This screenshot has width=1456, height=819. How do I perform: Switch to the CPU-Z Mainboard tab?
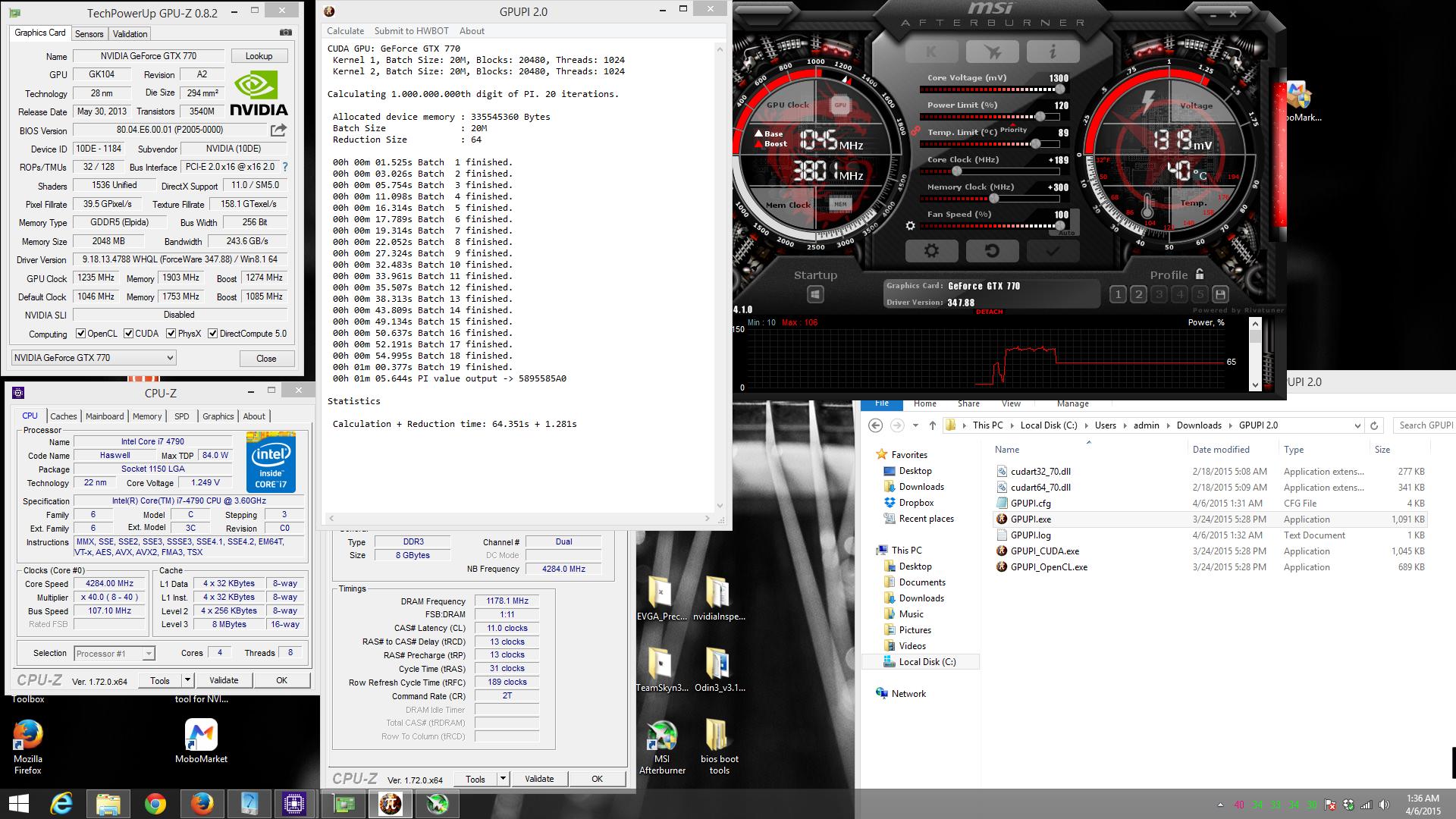pyautogui.click(x=105, y=416)
